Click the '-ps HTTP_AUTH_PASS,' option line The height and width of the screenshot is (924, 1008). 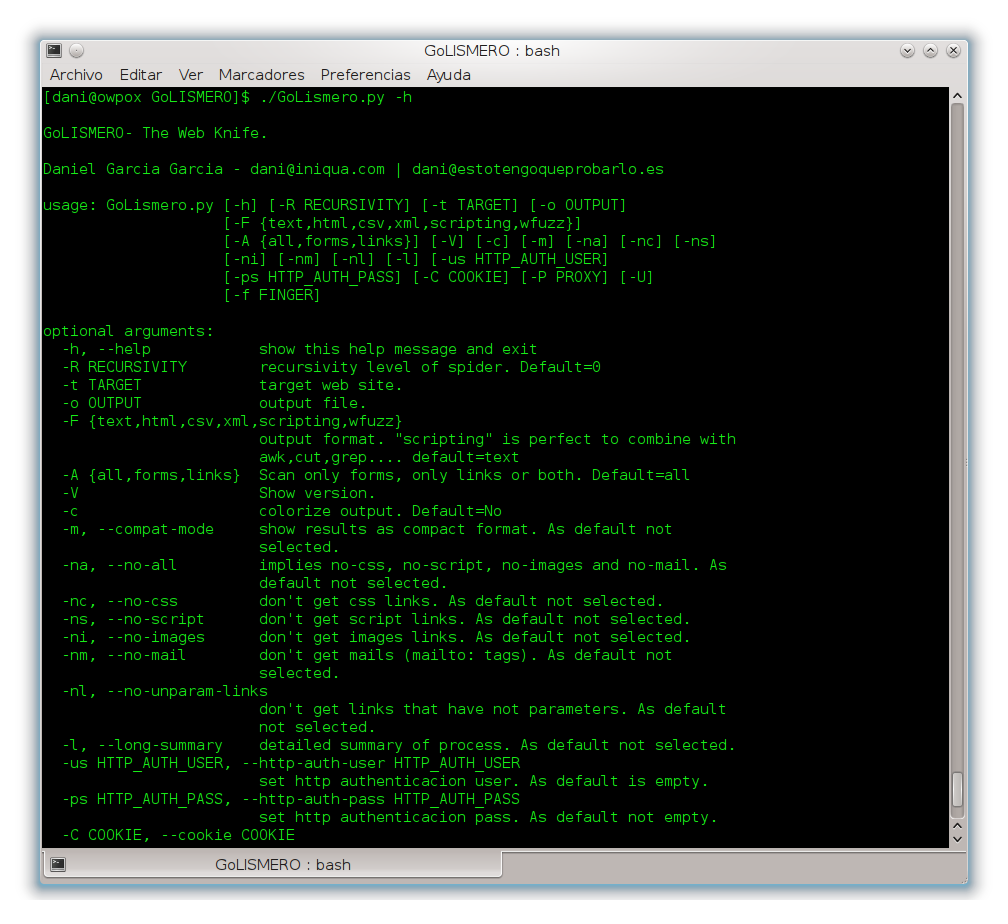point(291,799)
